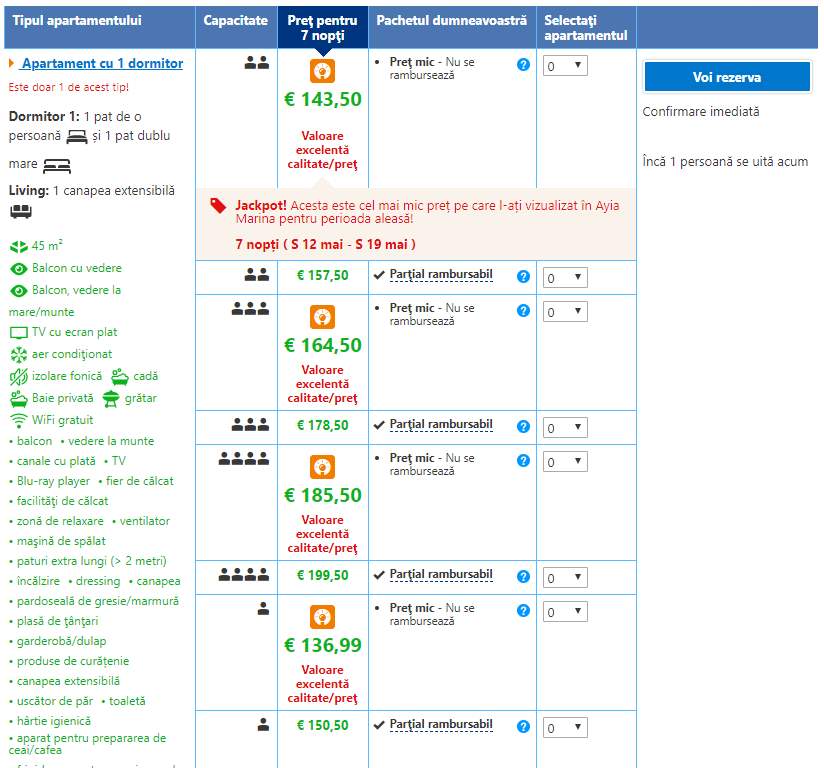Open quantity dropdown for € 157,50 offer
The width and height of the screenshot is (824, 768).
pos(565,278)
